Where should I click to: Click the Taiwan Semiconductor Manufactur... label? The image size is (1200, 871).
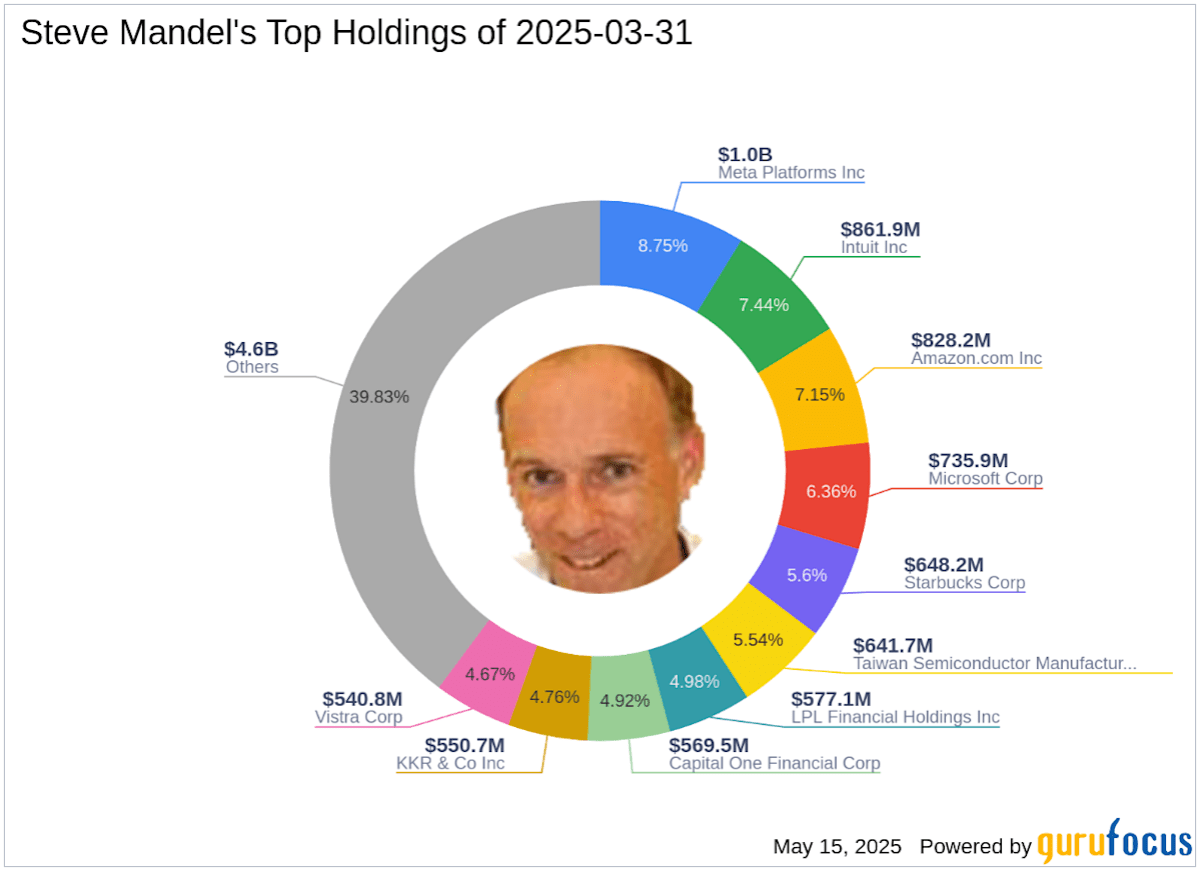995,662
